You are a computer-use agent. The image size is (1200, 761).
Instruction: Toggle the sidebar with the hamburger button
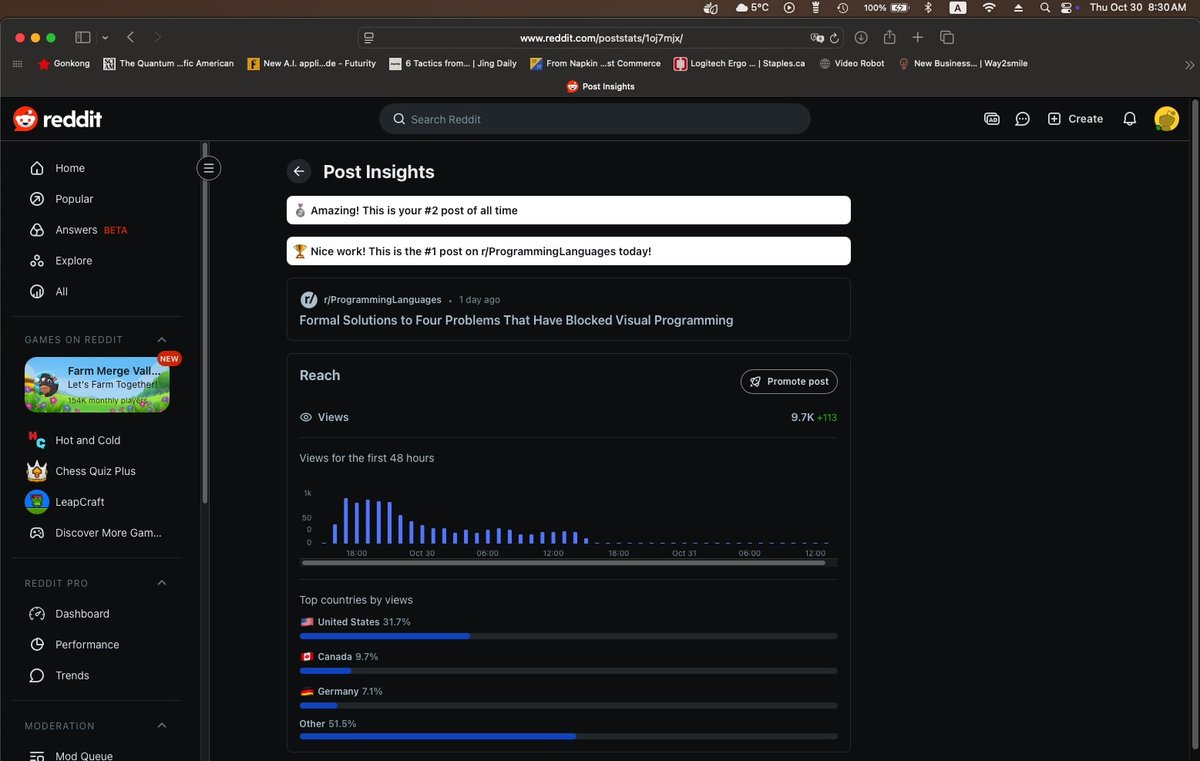click(x=208, y=167)
